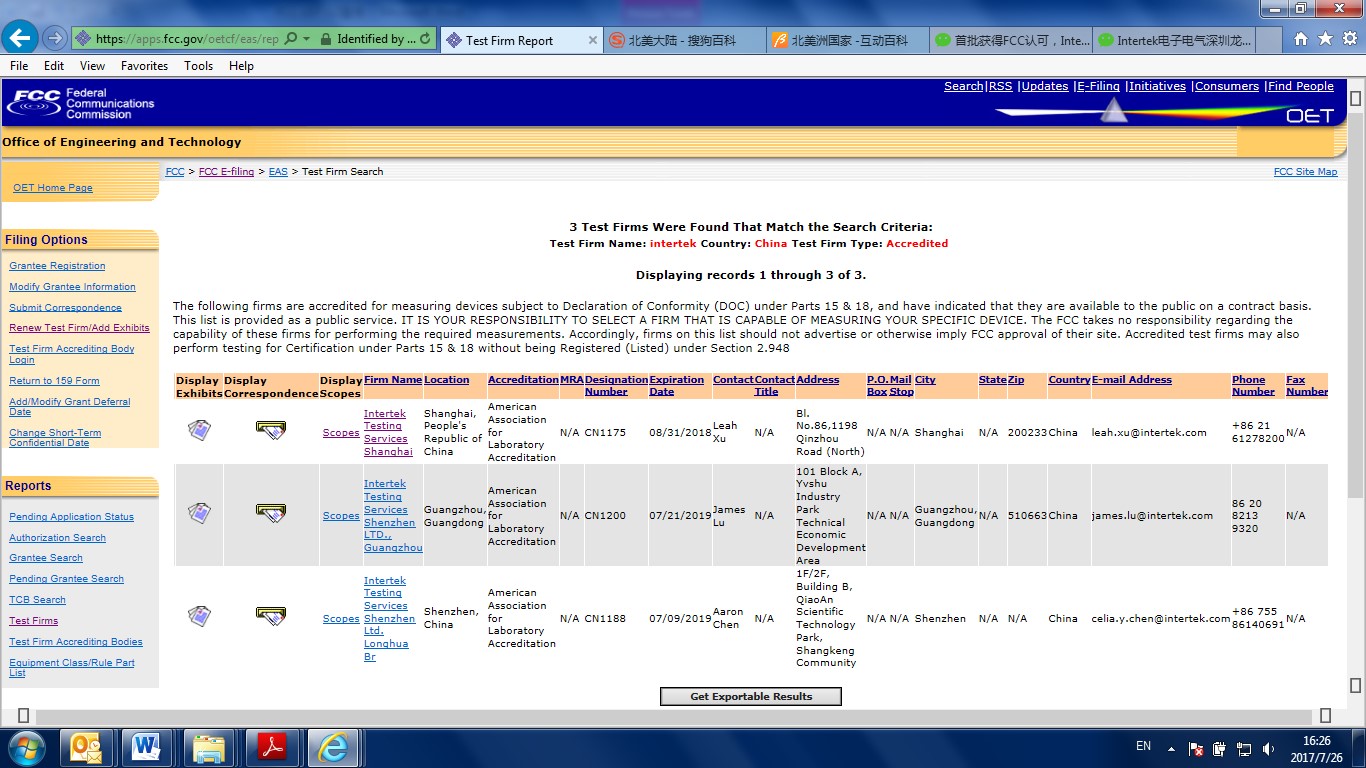The height and width of the screenshot is (768, 1366).
Task: Open the Help menu
Action: pyautogui.click(x=241, y=66)
